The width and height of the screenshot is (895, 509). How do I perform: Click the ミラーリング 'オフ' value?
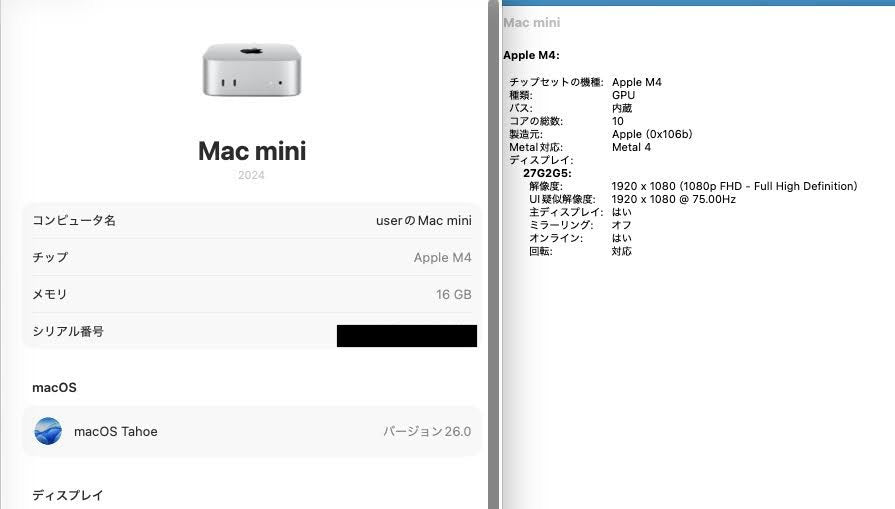[621, 225]
